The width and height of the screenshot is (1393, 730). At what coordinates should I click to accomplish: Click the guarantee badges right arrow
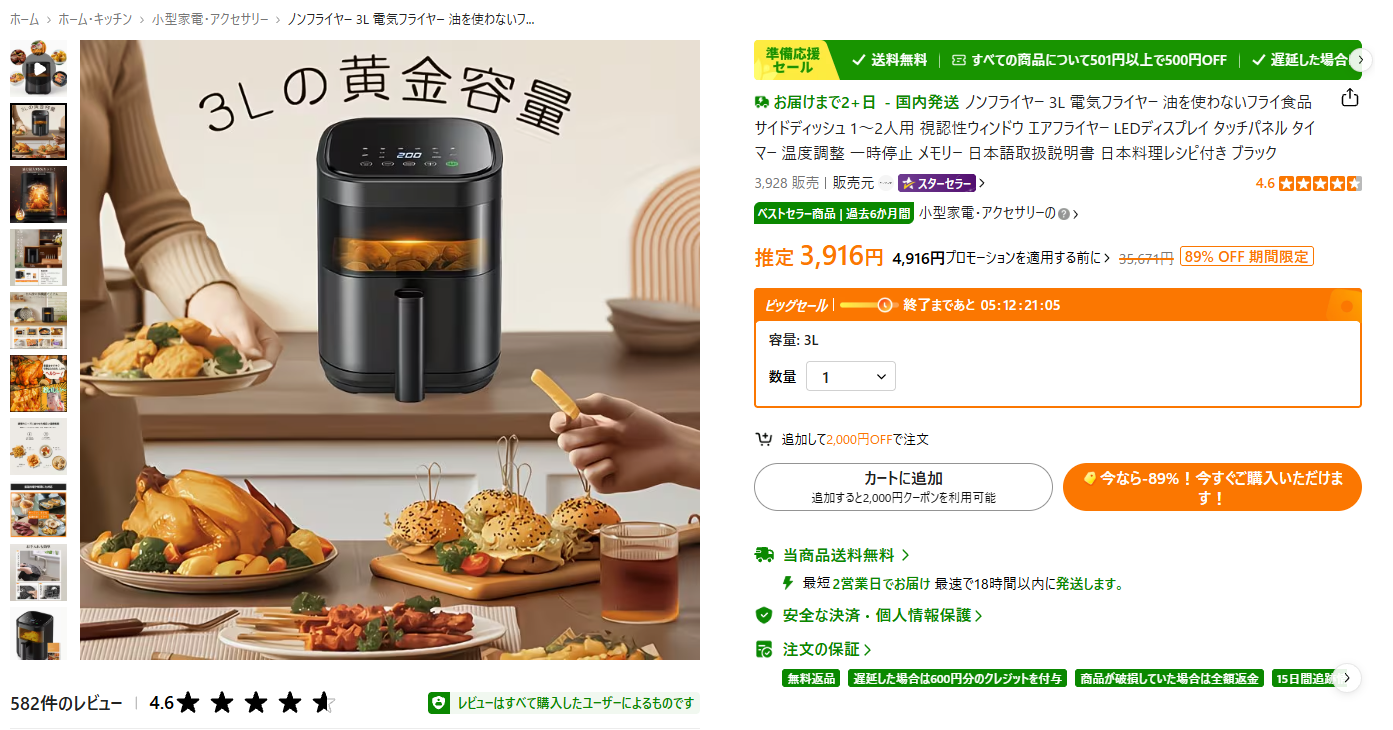1347,677
